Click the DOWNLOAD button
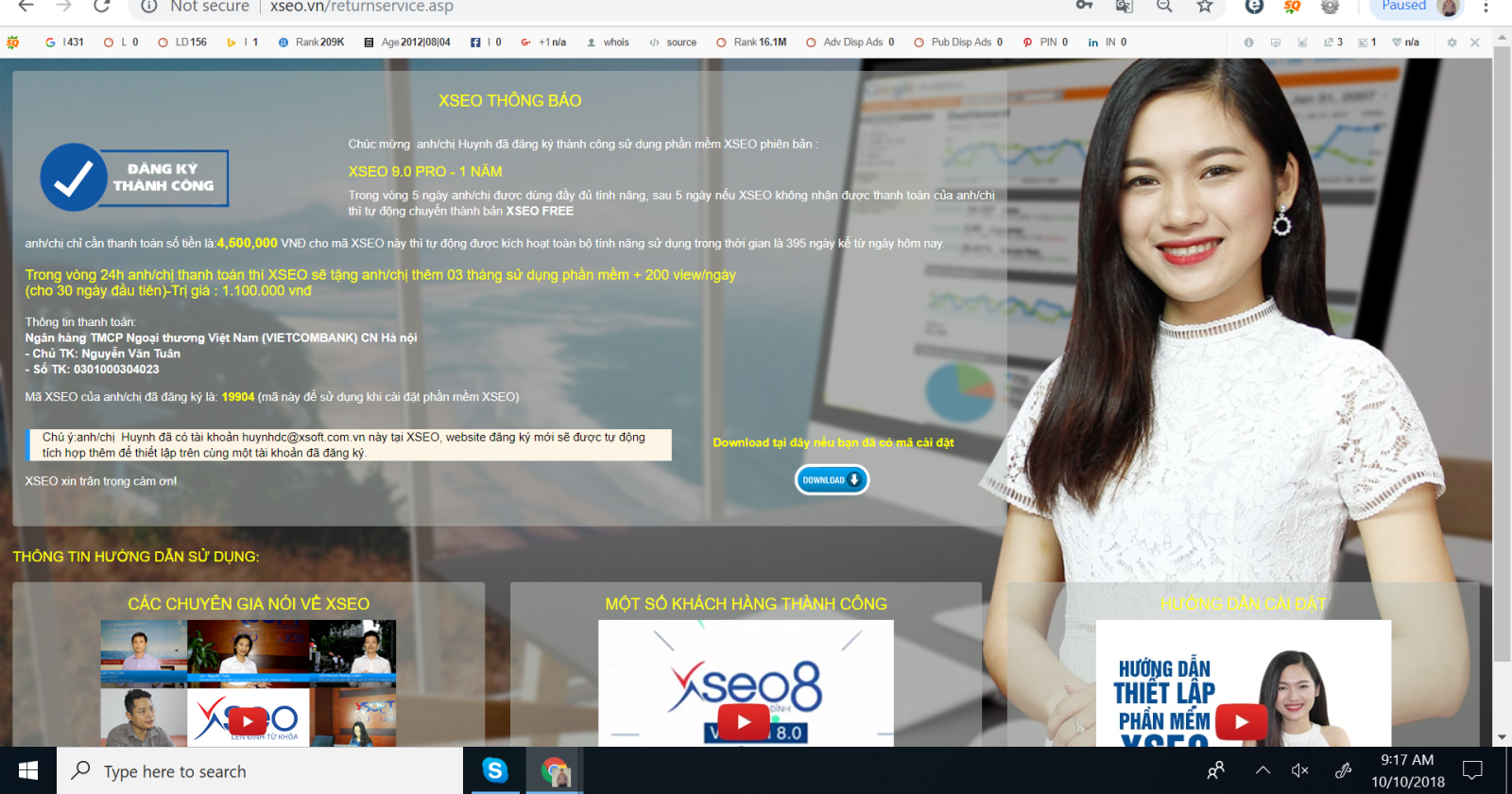Screen dimensions: 1512x794 (832, 480)
